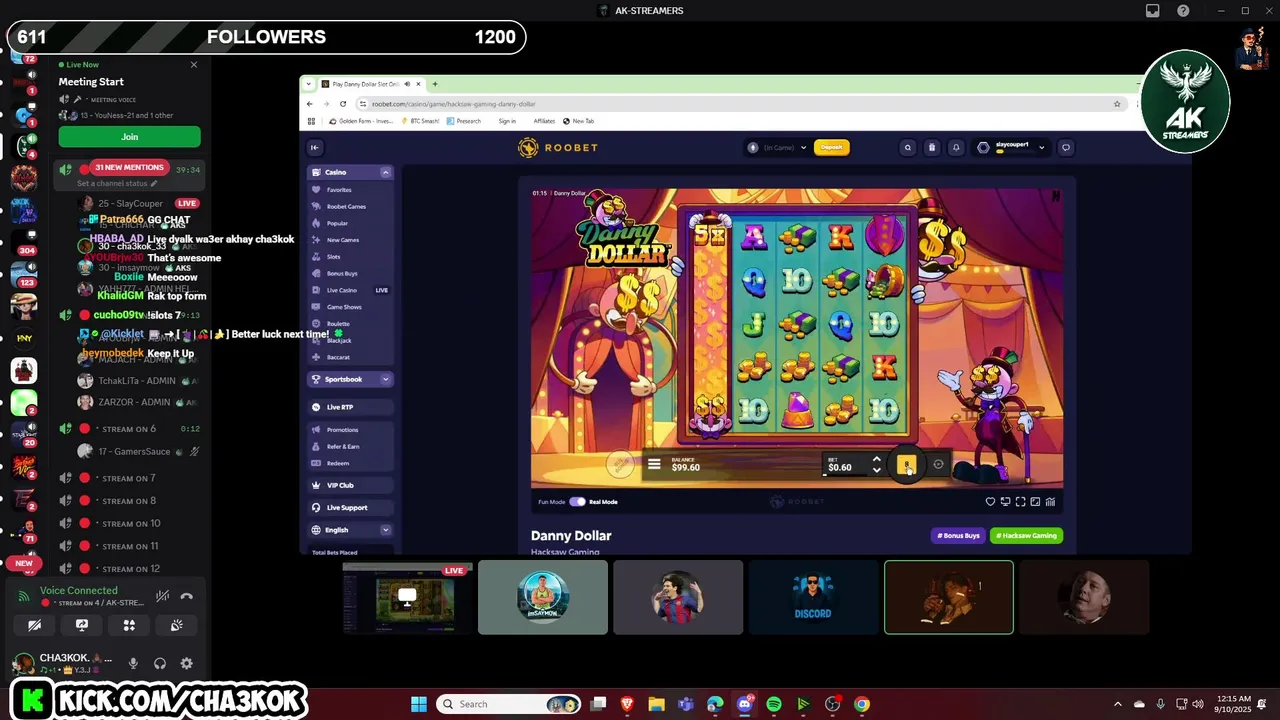The height and width of the screenshot is (720, 1280).
Task: Collapse the Roobet sidebar
Action: (314, 148)
